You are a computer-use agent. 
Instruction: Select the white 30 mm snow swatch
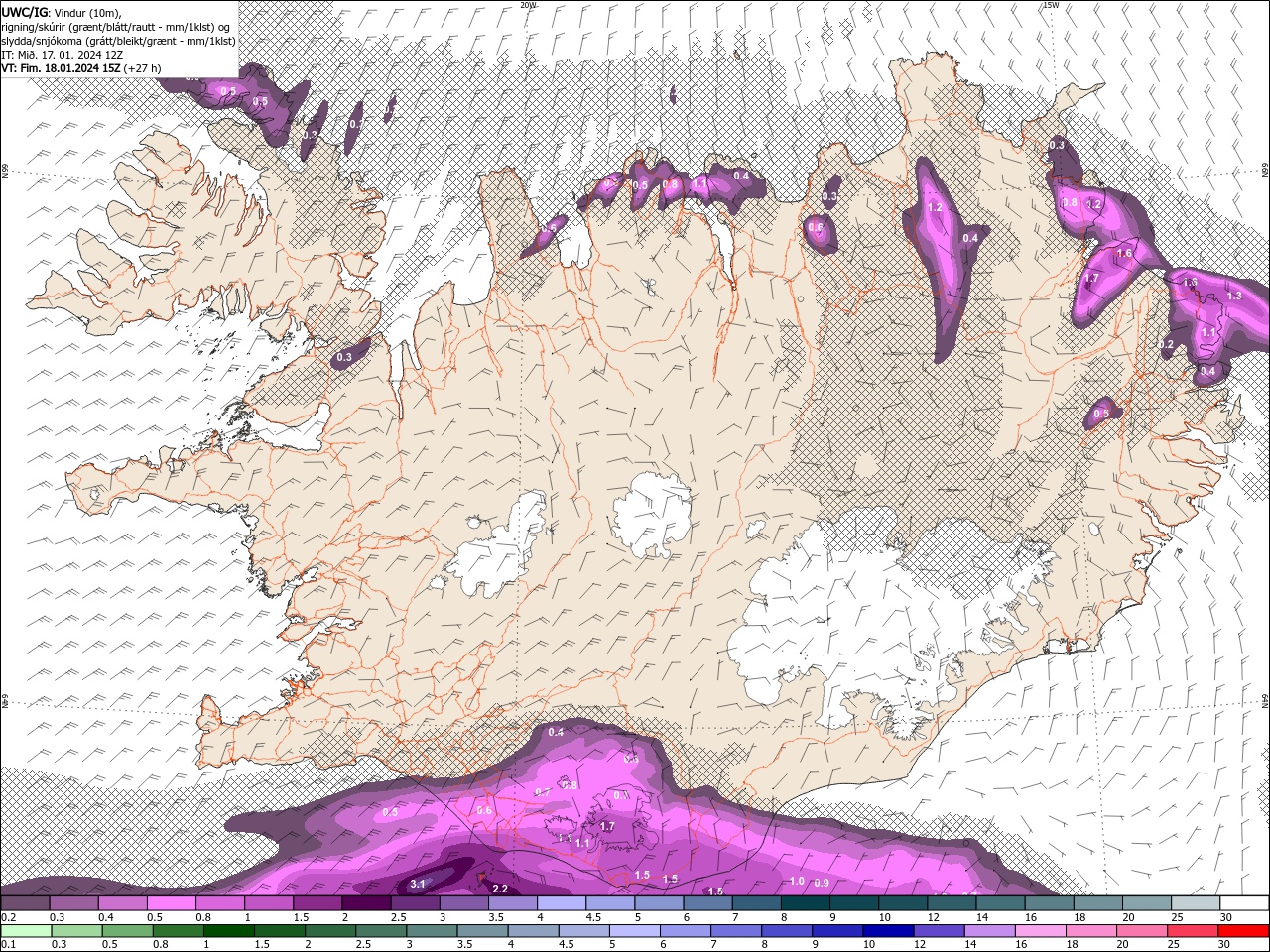coord(1243,903)
